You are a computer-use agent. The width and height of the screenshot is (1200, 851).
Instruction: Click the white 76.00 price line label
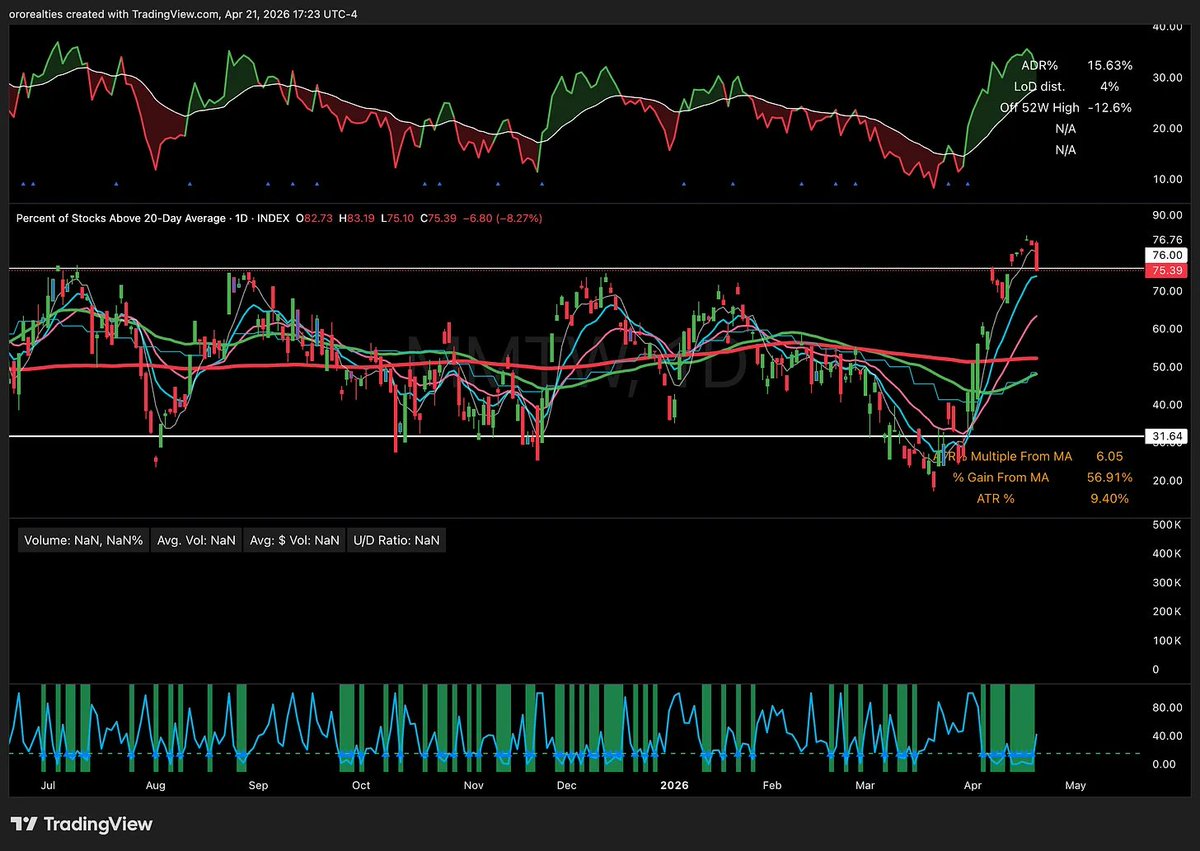1168,256
